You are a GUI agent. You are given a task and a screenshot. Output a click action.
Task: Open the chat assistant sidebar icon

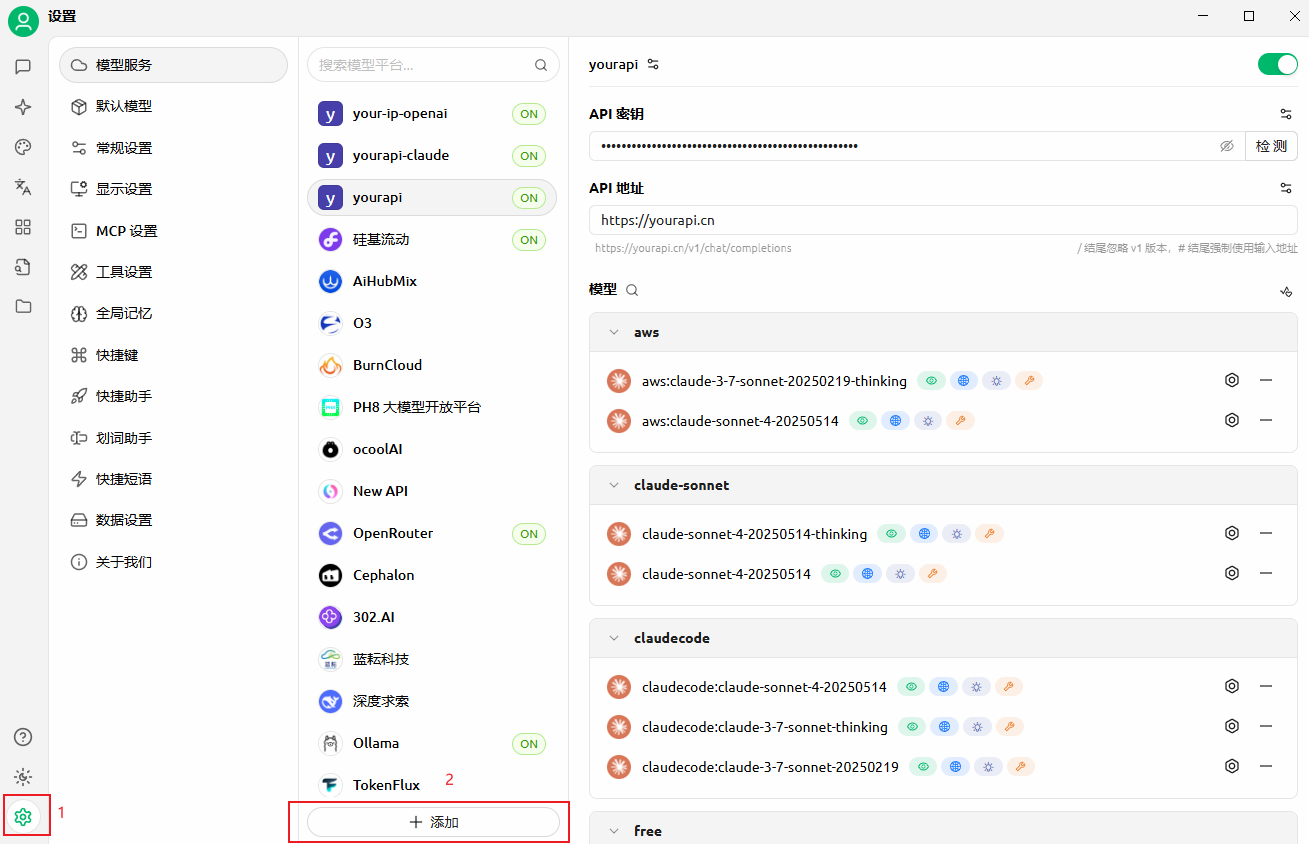point(23,67)
